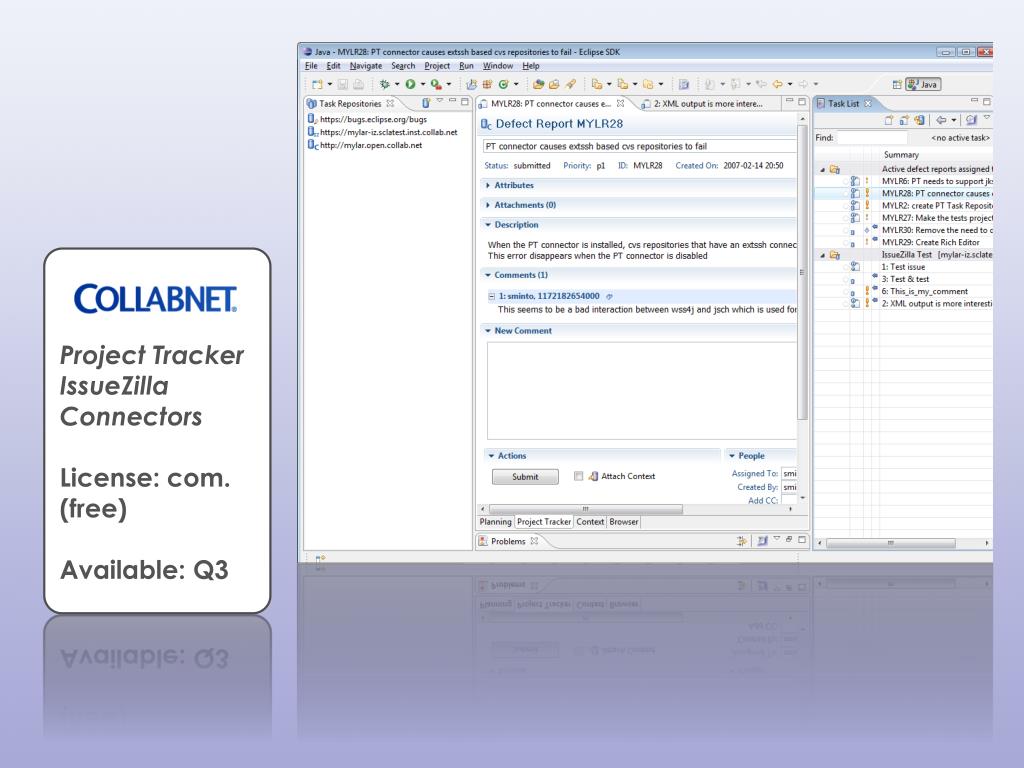Image resolution: width=1024 pixels, height=768 pixels.
Task: Toggle activation circle for MYLR6 task
Action: (x=845, y=182)
